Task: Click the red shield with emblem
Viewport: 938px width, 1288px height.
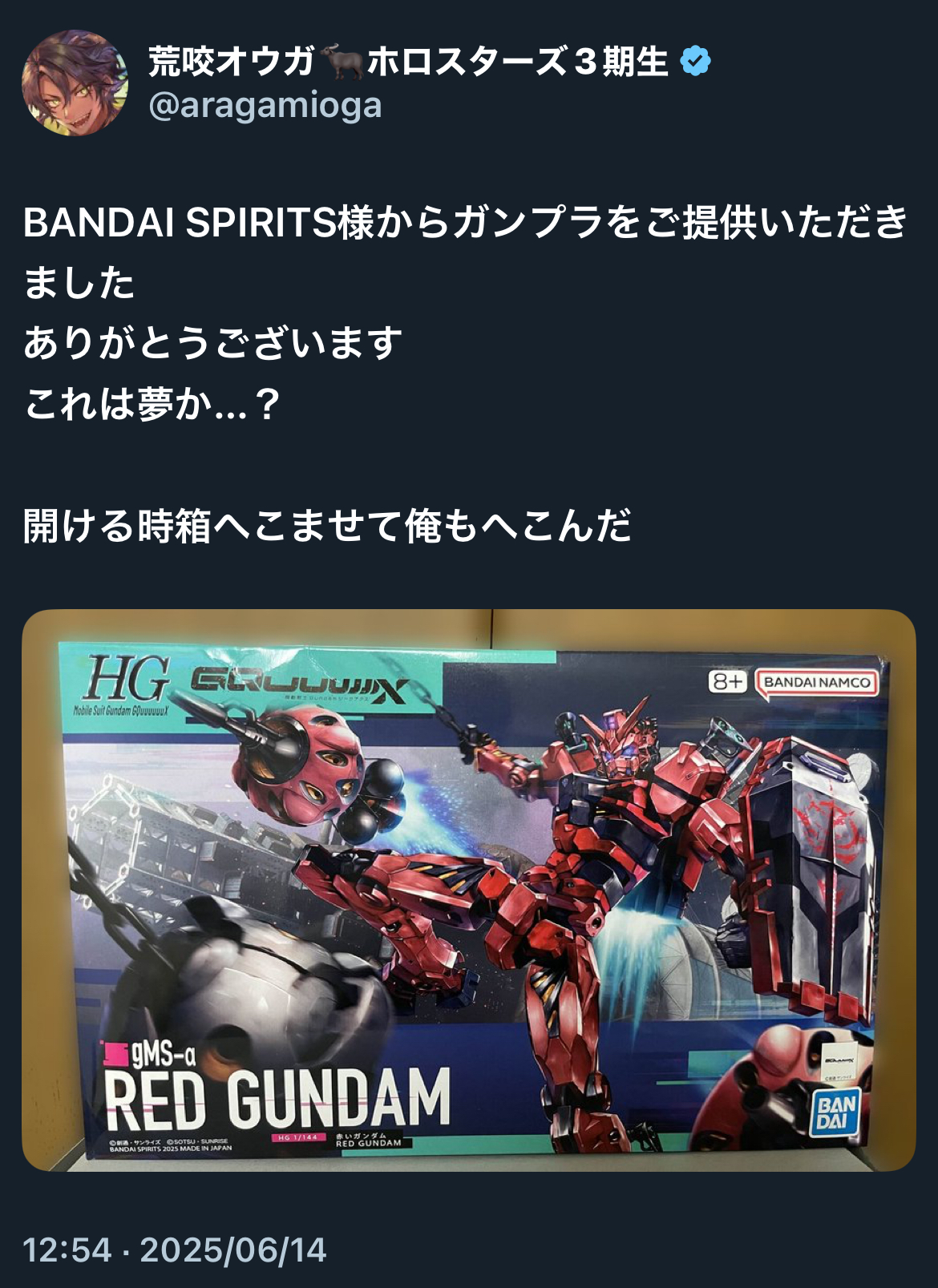Action: tap(810, 870)
